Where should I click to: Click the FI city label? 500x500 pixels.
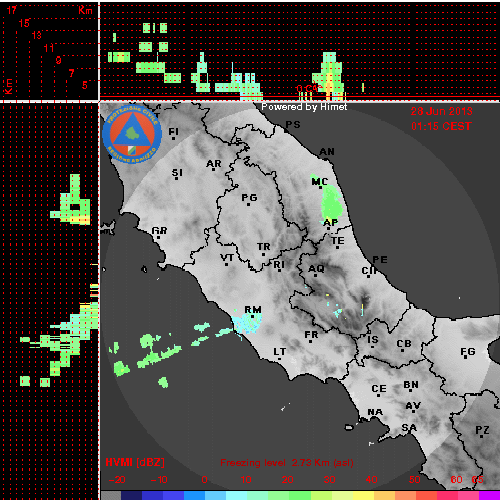(173, 132)
